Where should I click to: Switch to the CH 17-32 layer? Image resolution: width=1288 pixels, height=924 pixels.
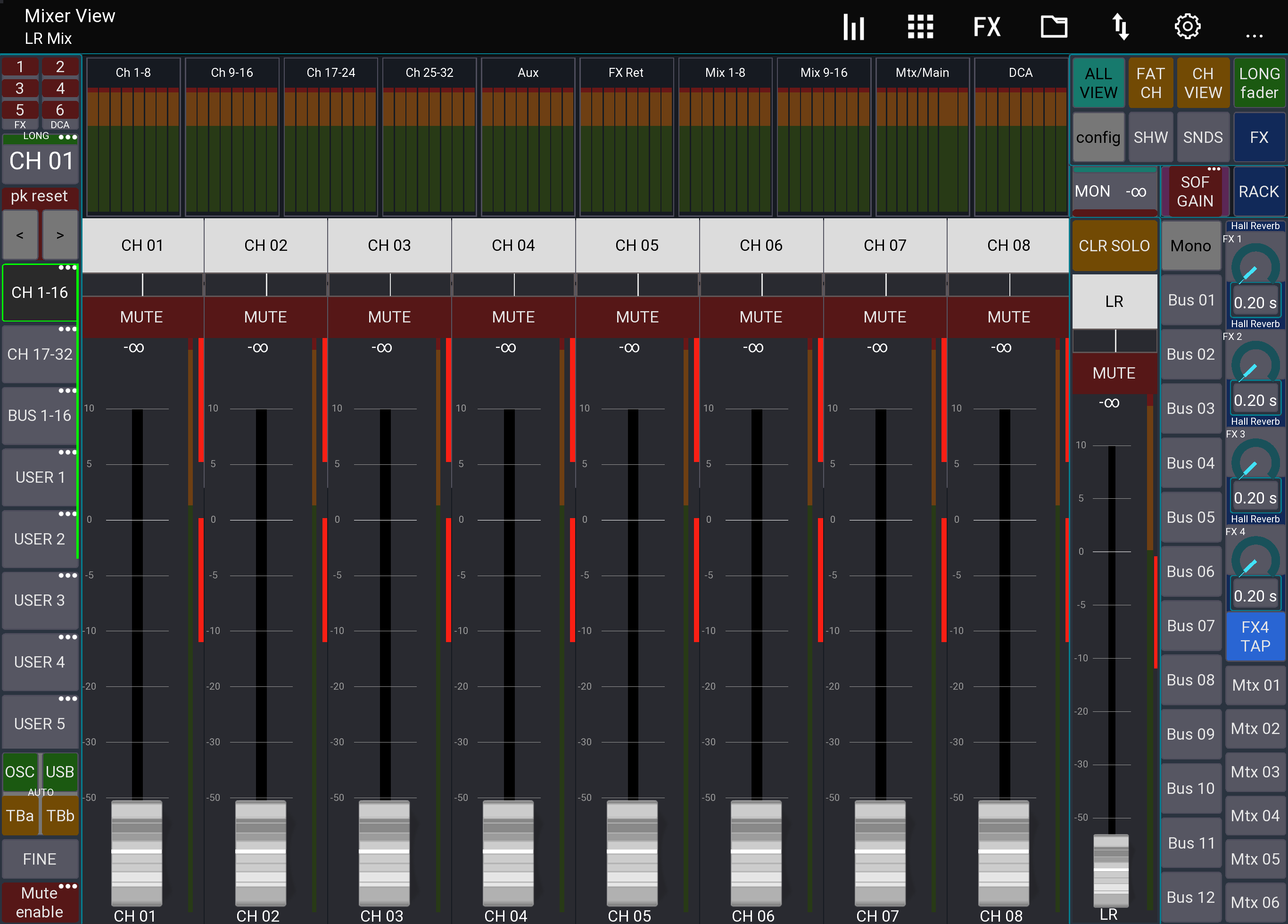(x=39, y=355)
